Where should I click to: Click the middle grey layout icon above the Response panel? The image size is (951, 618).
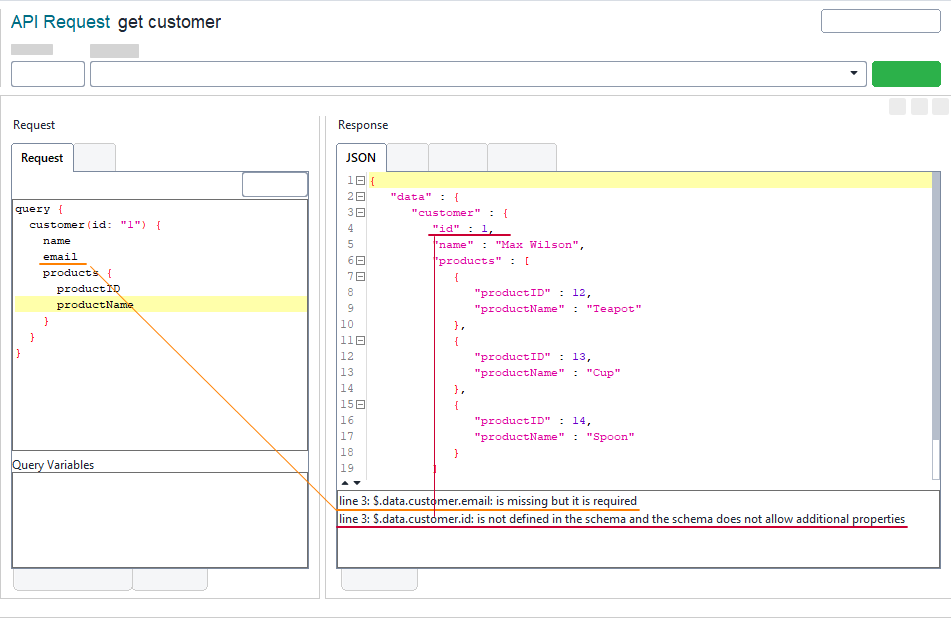919,105
